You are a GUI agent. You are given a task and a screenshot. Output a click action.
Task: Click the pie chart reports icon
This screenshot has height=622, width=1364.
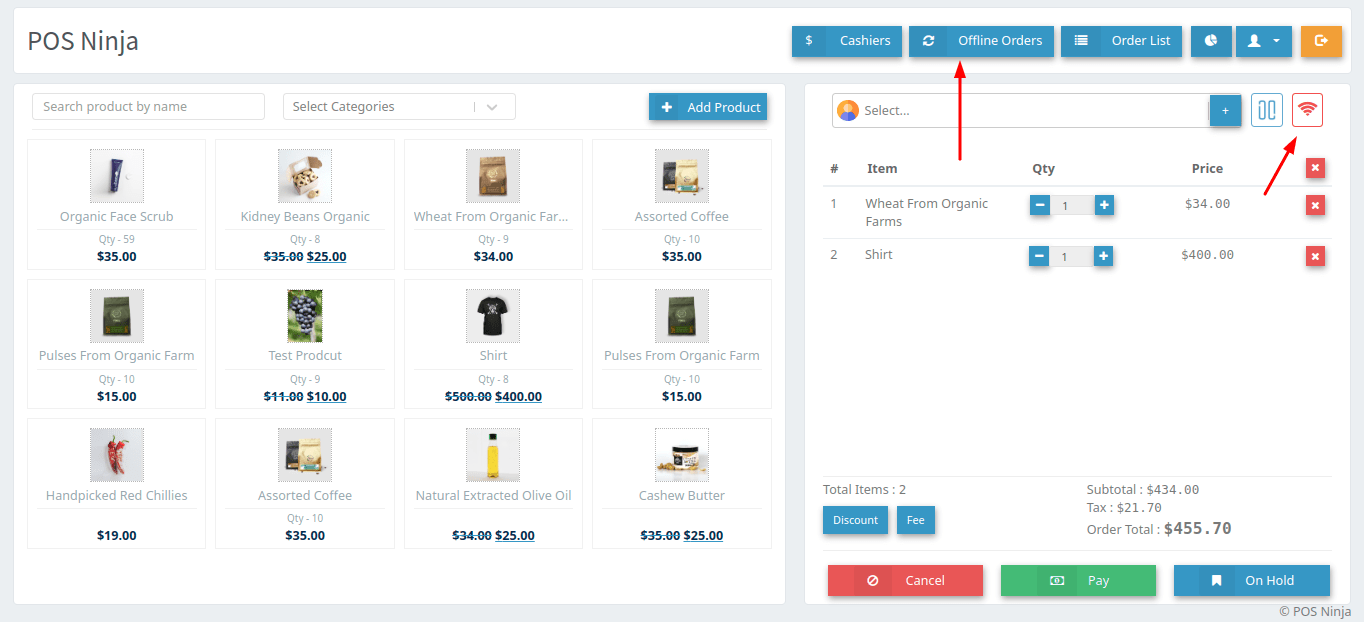1211,41
